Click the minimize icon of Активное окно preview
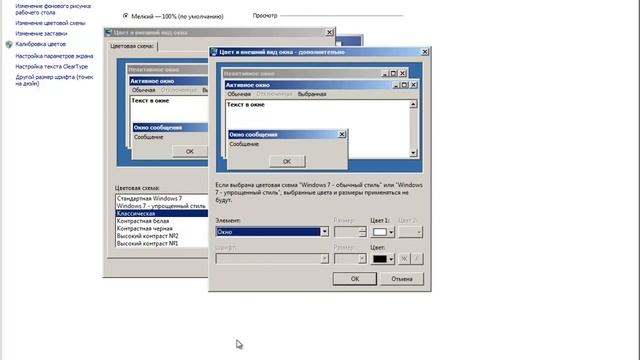Image resolution: width=640 pixels, height=360 pixels. (x=396, y=85)
